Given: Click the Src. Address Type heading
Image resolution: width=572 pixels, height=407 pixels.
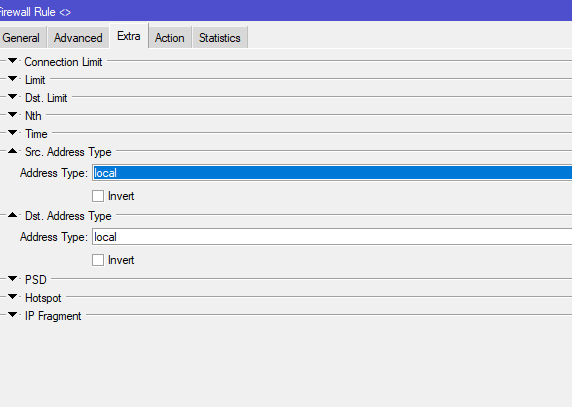Looking at the screenshot, I should [68, 152].
